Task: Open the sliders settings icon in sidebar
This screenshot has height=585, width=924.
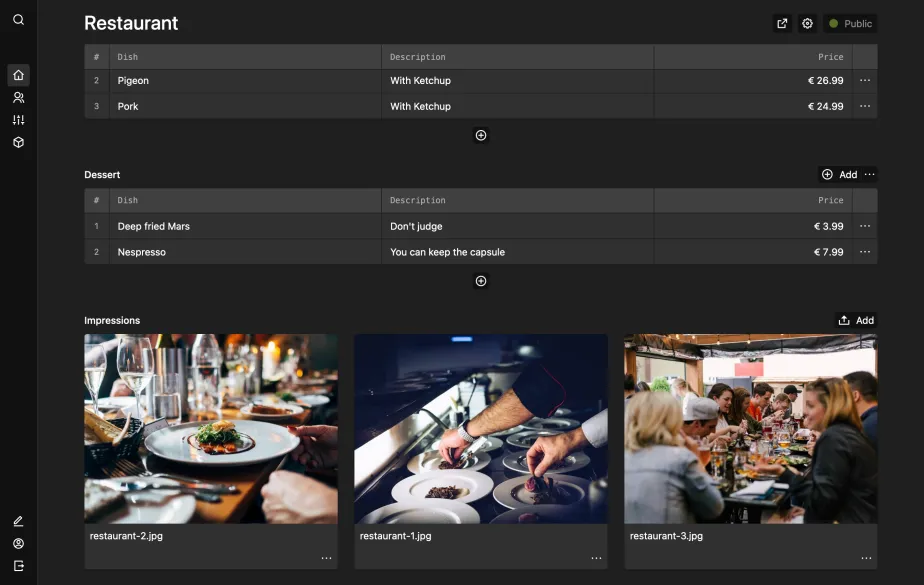Action: (x=18, y=120)
